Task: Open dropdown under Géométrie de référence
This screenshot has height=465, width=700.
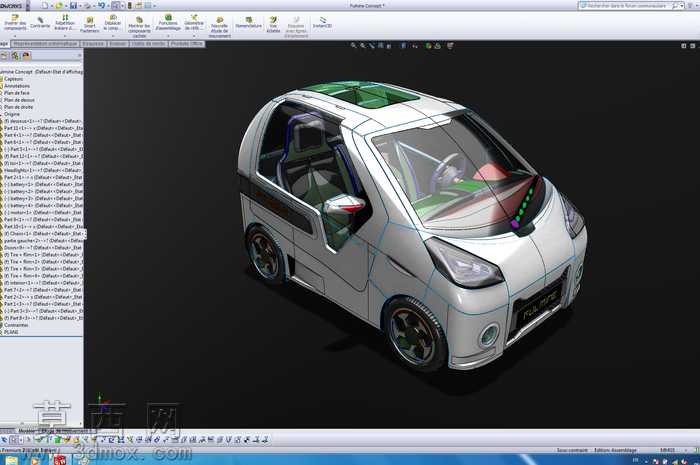Action: pos(194,36)
